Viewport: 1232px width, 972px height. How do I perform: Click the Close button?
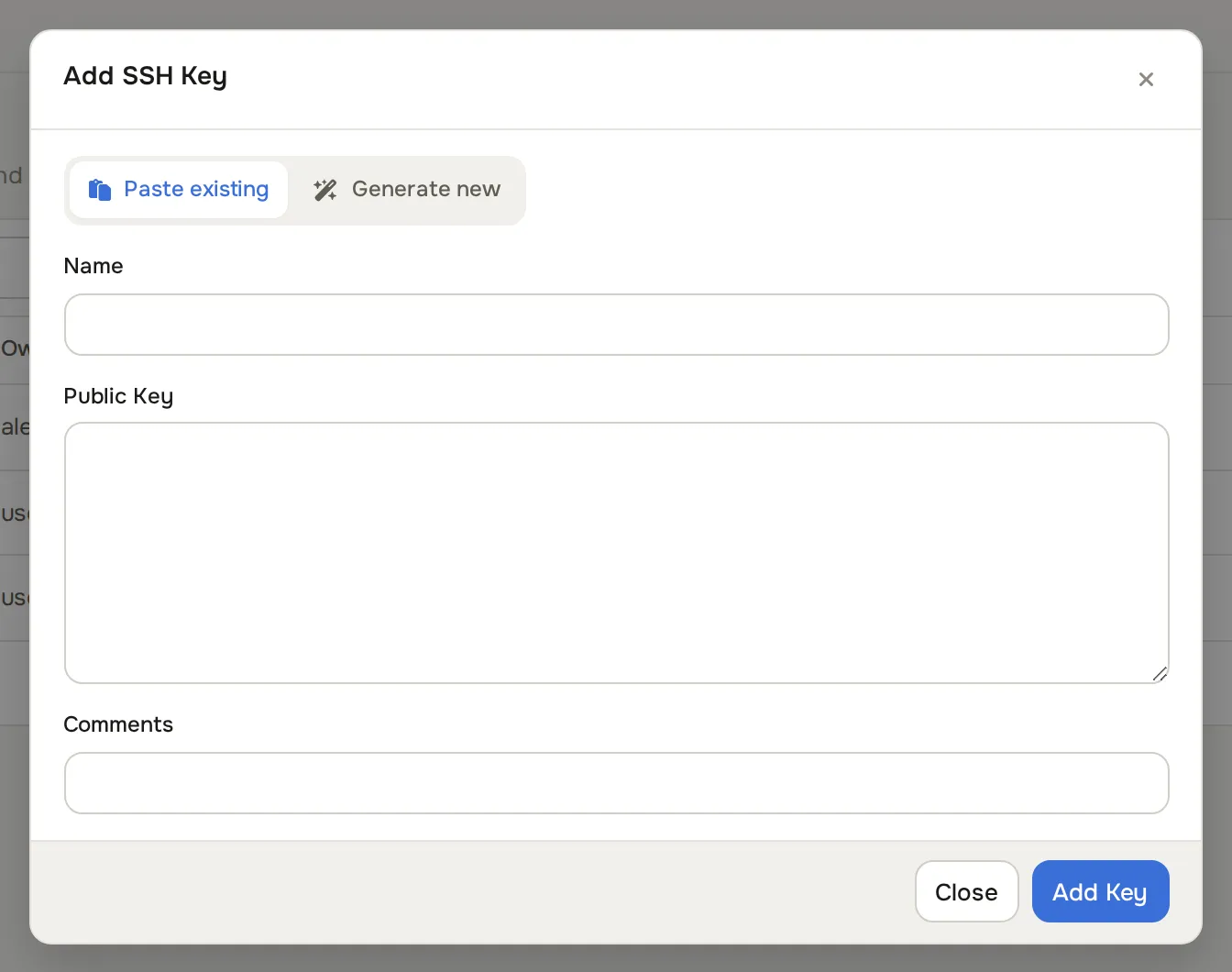pyautogui.click(x=967, y=891)
